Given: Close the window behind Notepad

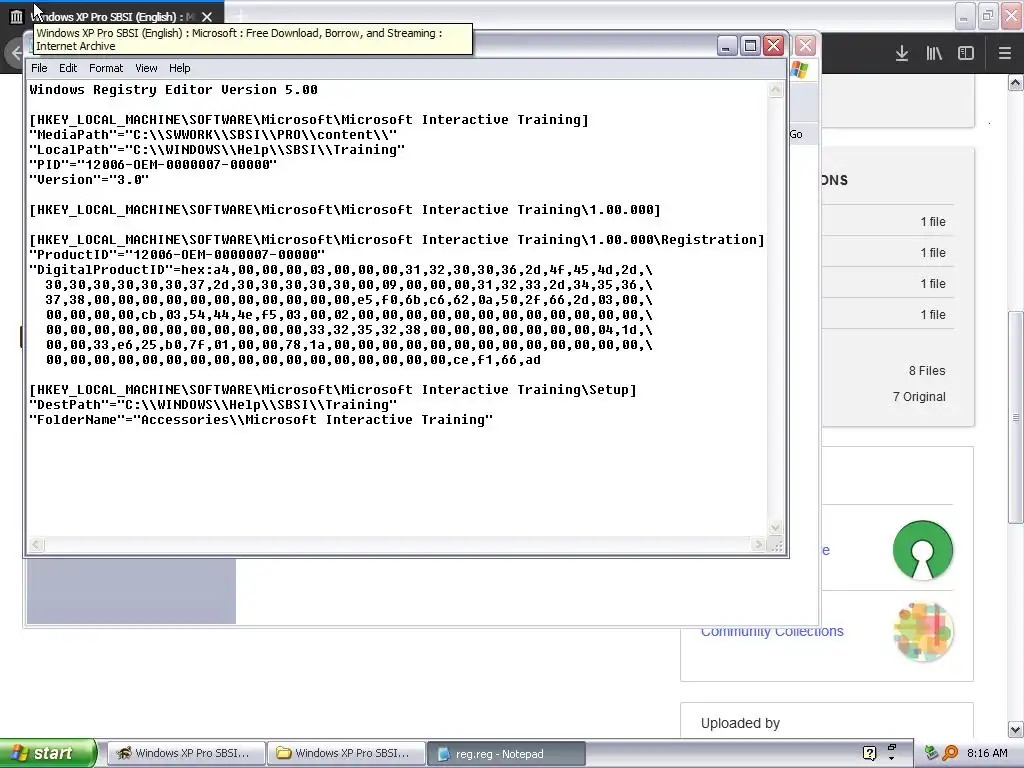Looking at the screenshot, I should (x=805, y=46).
